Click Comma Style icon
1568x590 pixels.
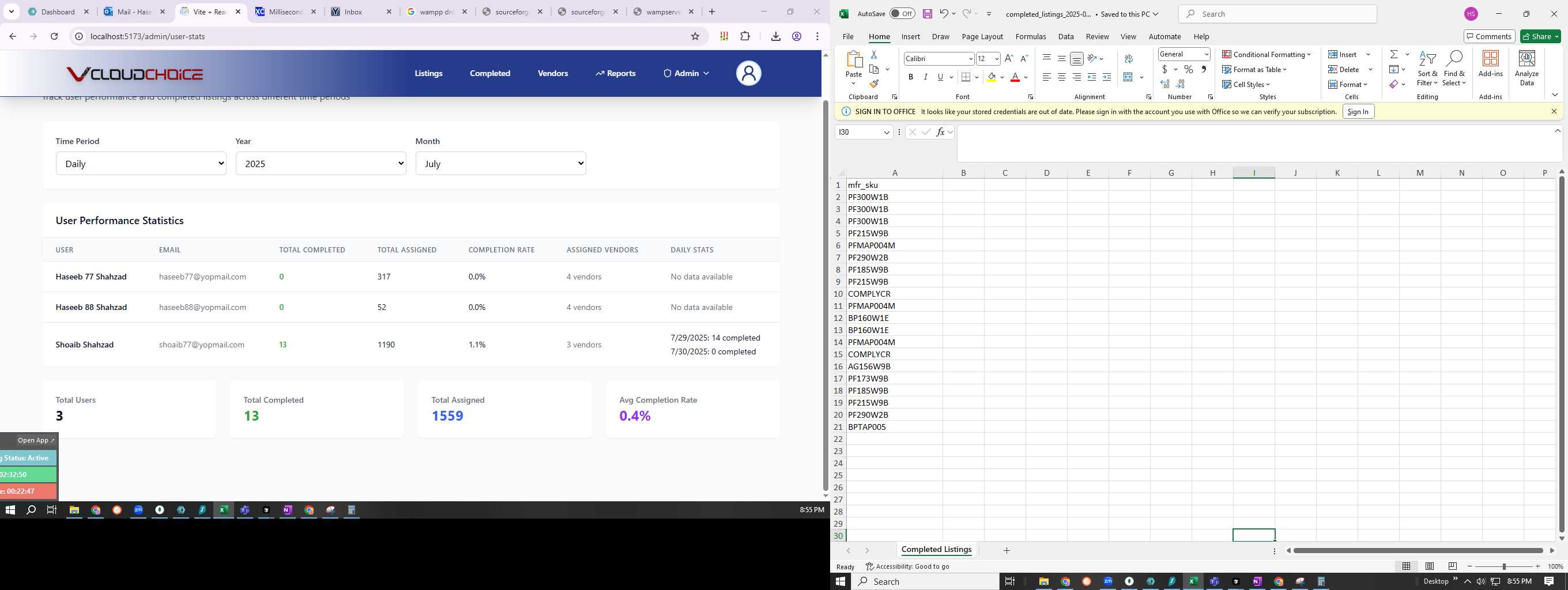coord(1204,69)
